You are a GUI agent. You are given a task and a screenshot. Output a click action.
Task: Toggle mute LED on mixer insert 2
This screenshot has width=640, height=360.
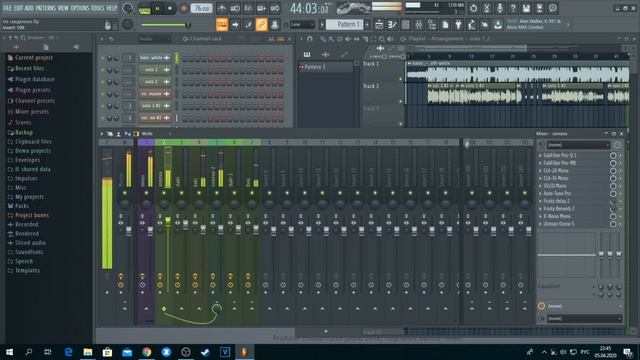164,193
